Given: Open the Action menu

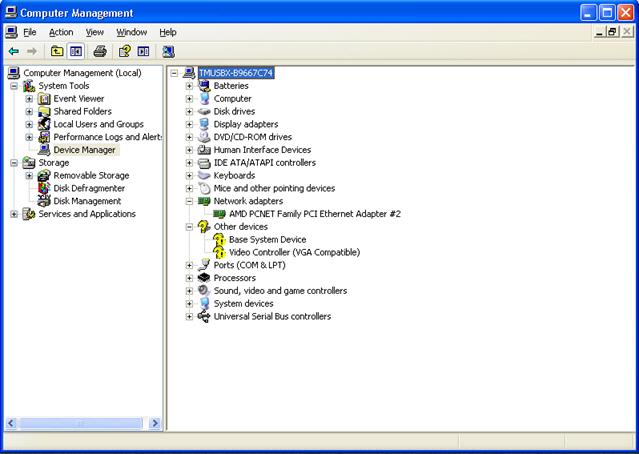Looking at the screenshot, I should 61,32.
